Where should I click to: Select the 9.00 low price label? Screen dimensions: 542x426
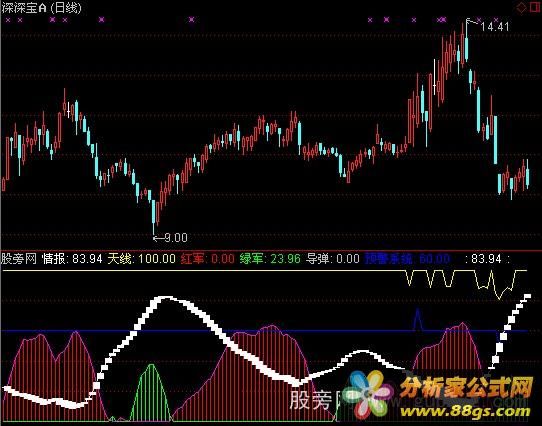coord(176,238)
